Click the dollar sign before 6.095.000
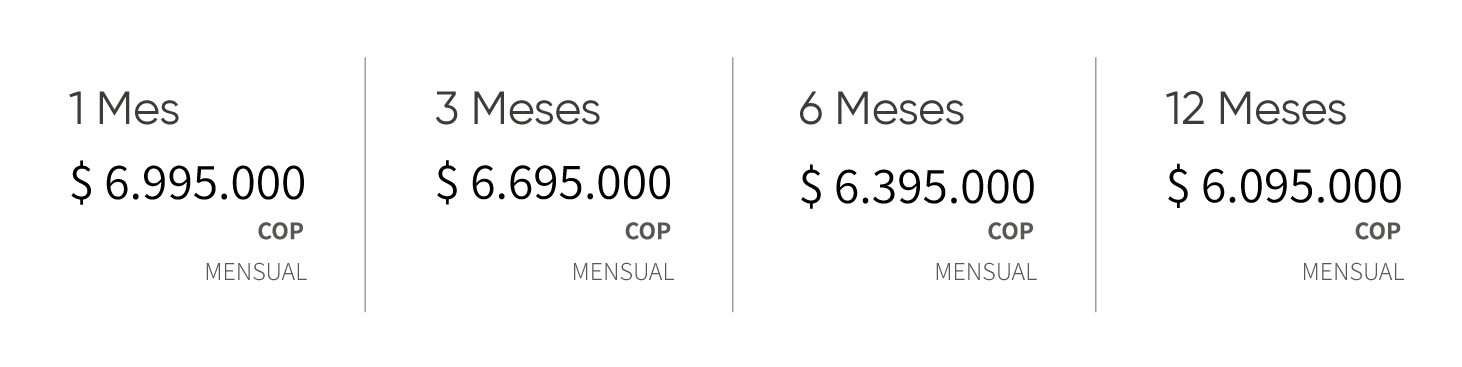This screenshot has width=1462, height=367. pos(1179,188)
